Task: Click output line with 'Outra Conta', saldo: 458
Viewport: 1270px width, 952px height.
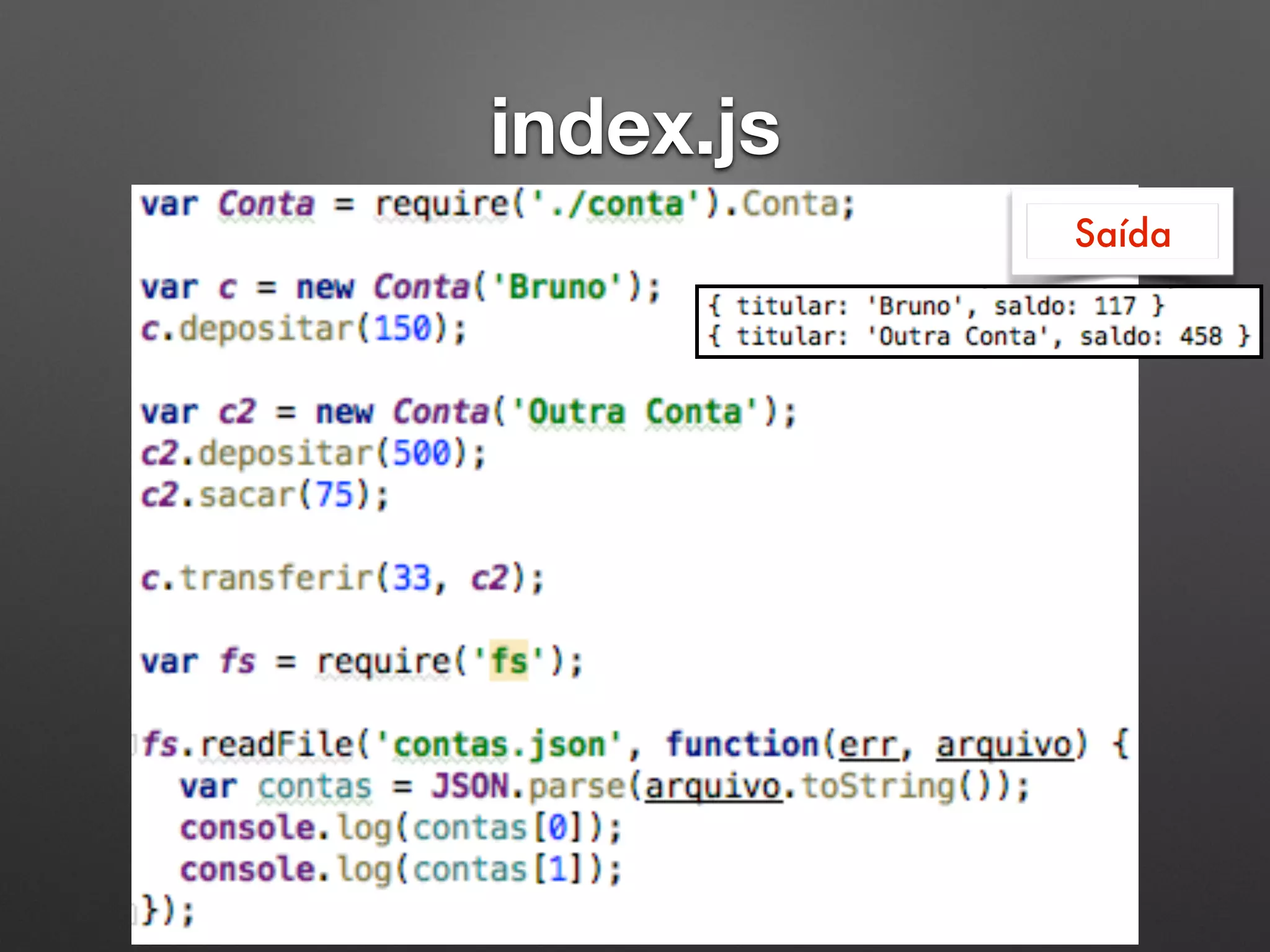Action: click(x=979, y=337)
